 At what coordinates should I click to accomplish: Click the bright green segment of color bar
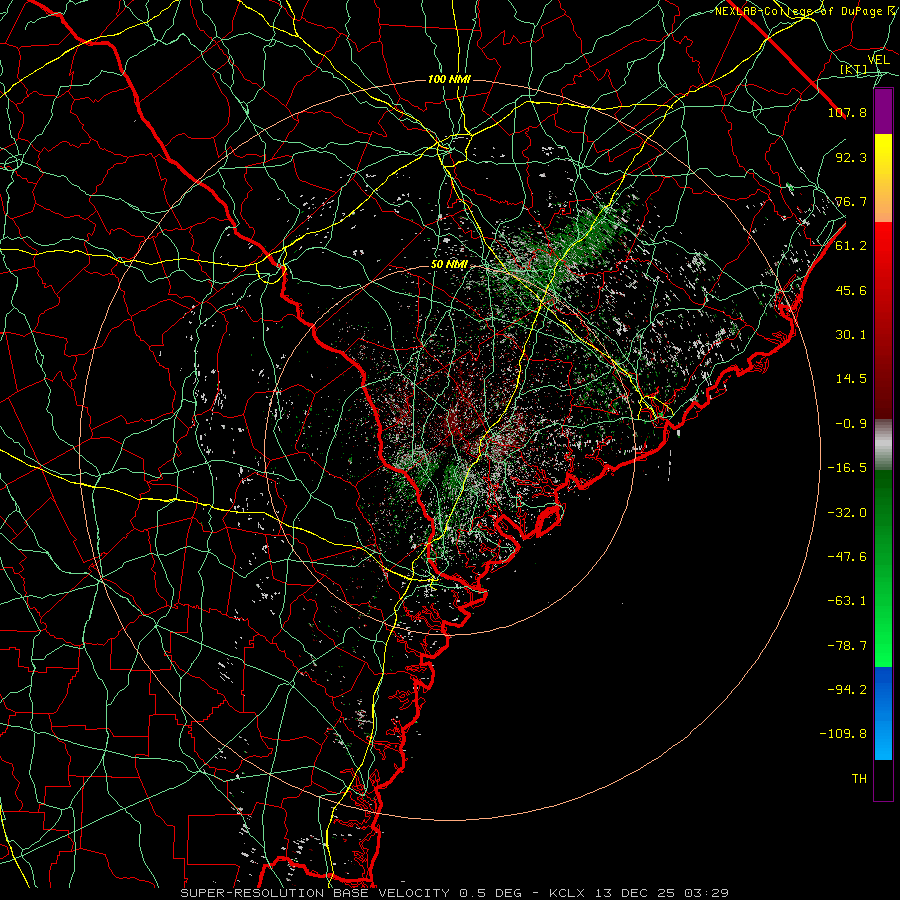tap(883, 568)
